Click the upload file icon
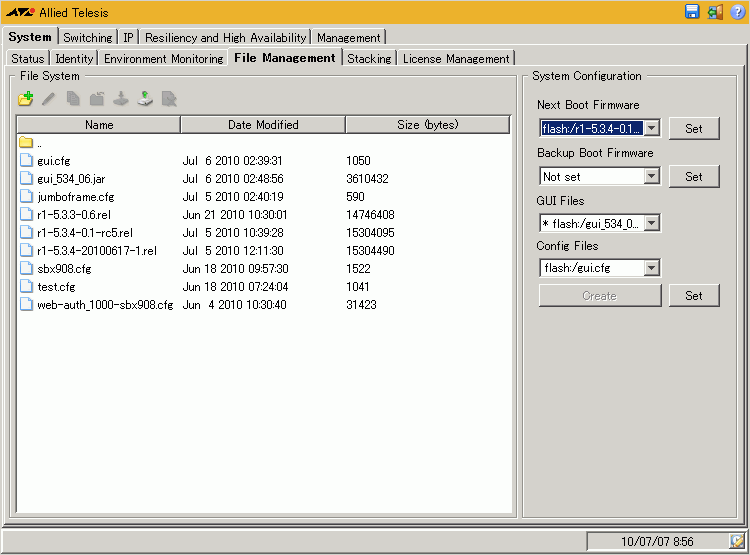Viewport: 750px width, 555px height. 145,99
